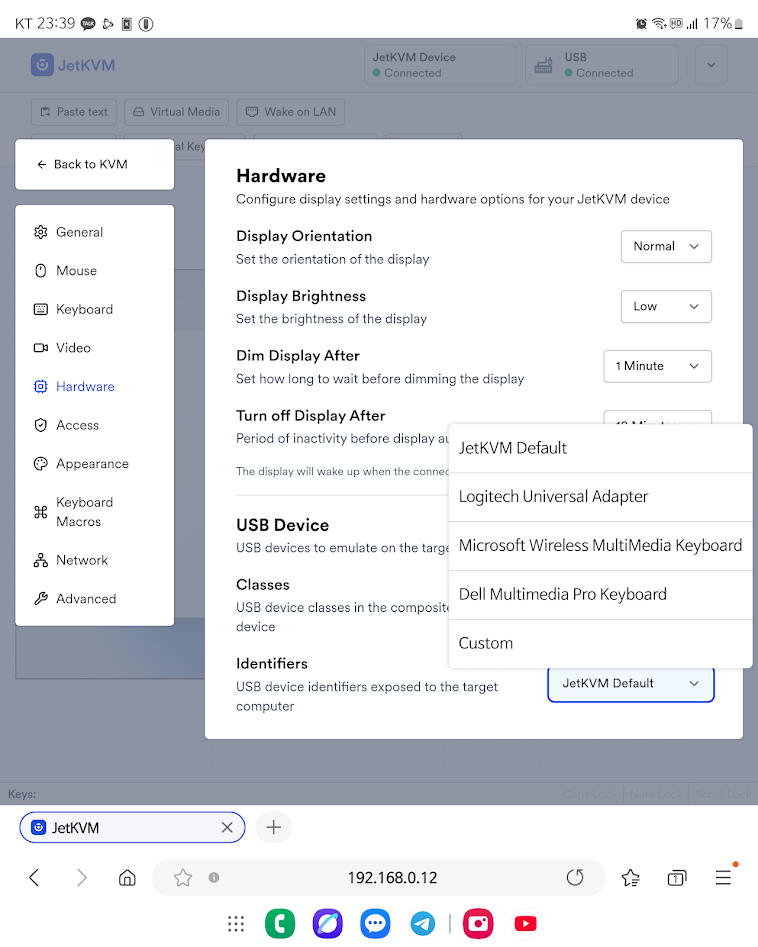Click the Advanced wrench icon
Viewport: 758px width, 947px height.
pos(40,599)
